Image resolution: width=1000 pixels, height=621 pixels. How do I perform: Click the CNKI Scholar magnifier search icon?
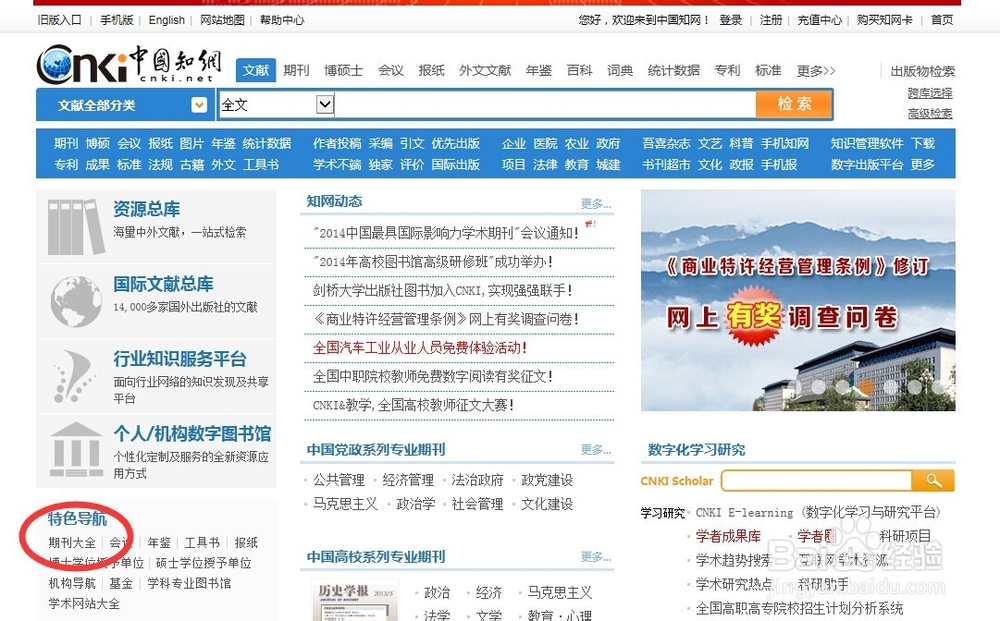[933, 481]
